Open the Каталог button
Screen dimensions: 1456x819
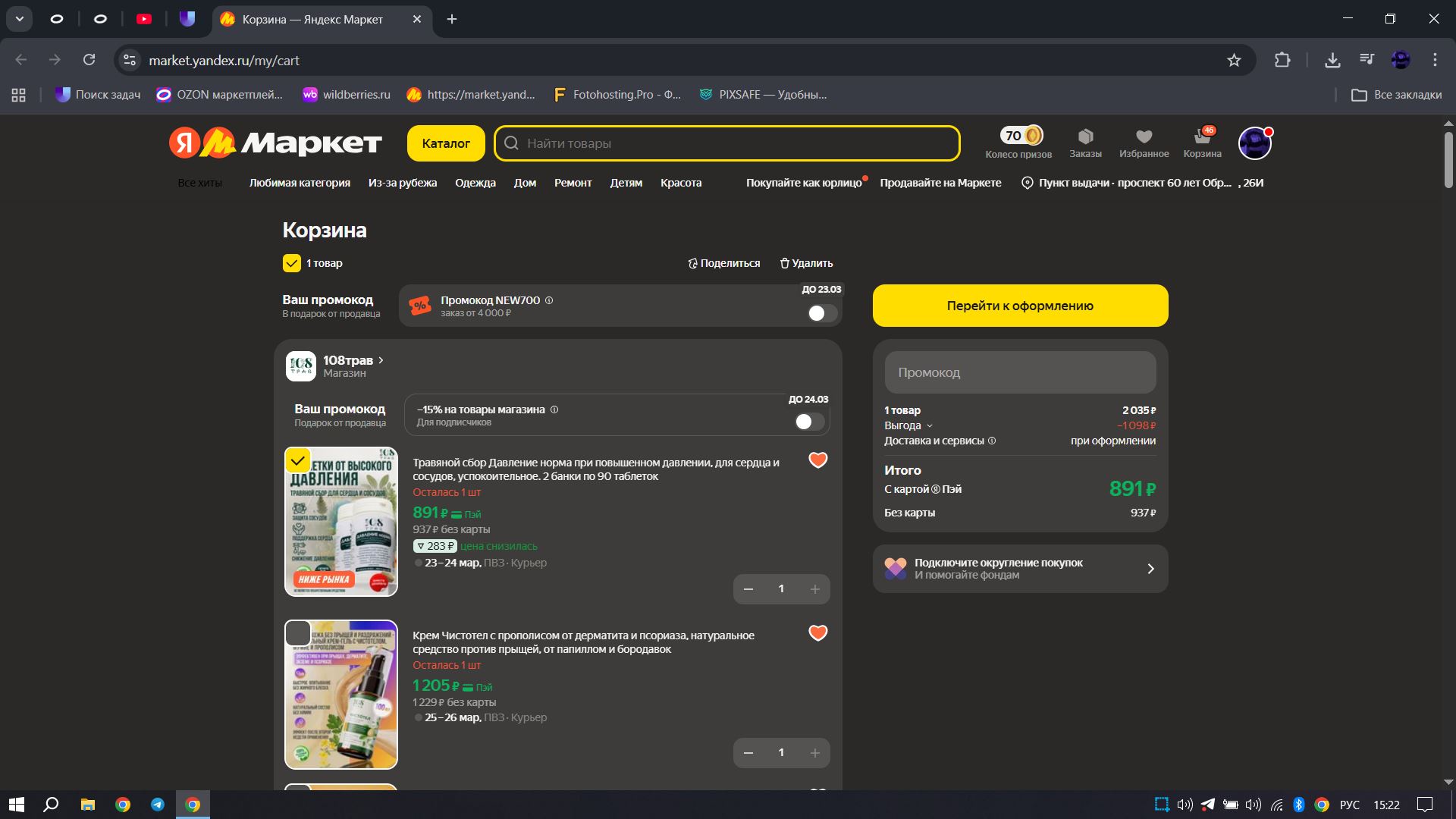446,143
